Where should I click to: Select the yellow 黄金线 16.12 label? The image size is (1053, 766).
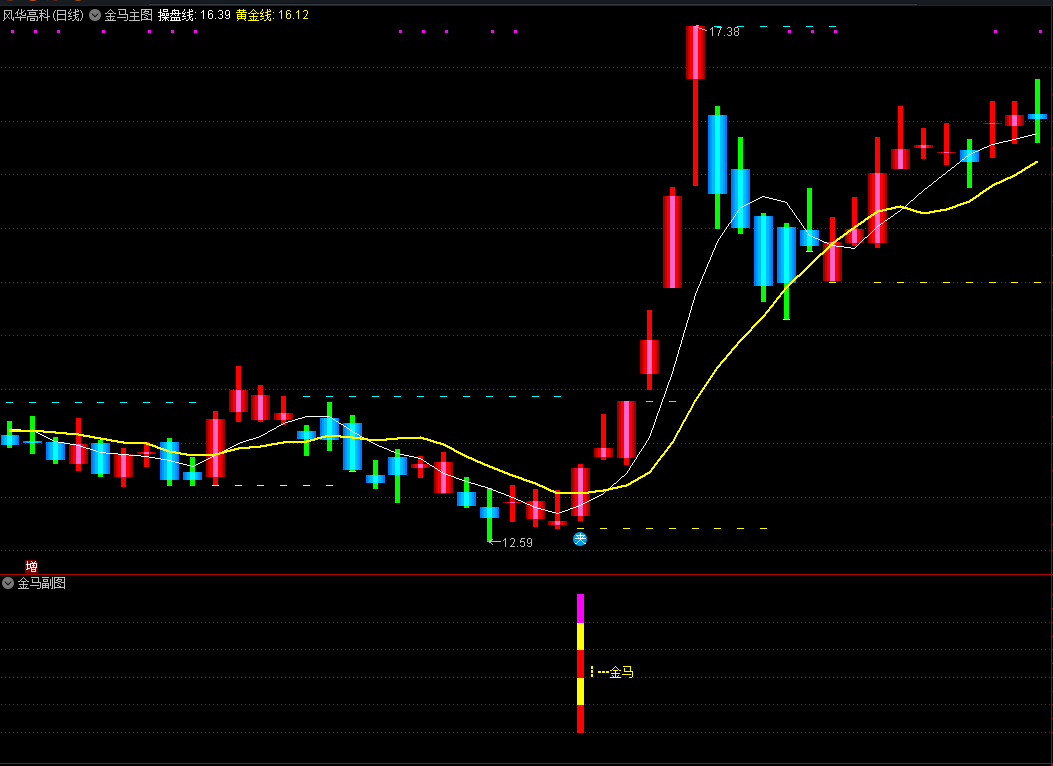(x=272, y=15)
